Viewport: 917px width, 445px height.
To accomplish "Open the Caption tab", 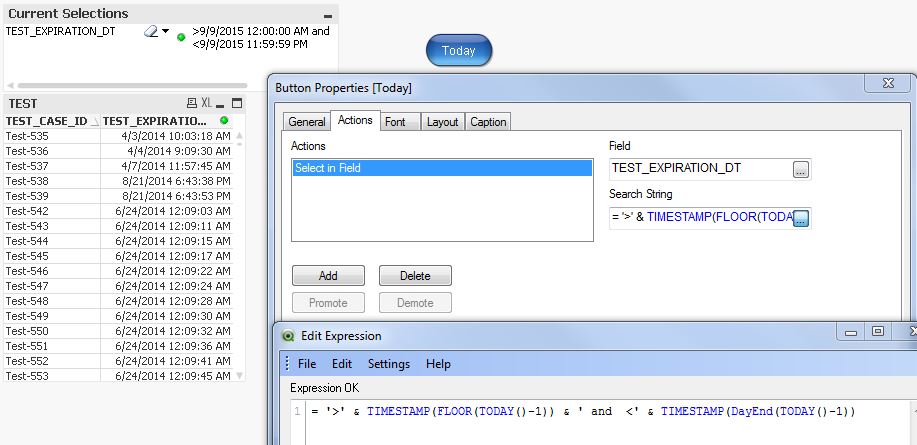I will [488, 122].
